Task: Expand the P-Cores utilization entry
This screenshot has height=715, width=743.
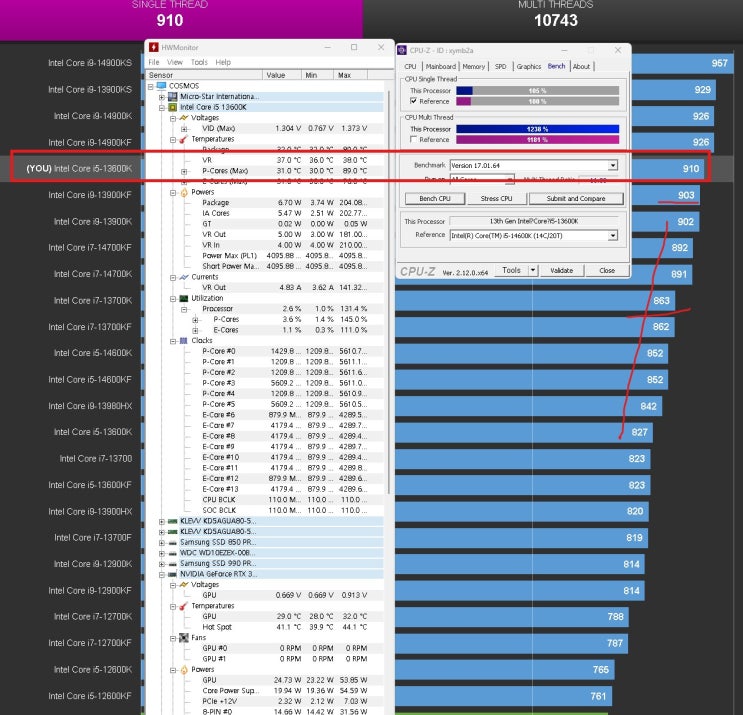Action: coord(195,319)
